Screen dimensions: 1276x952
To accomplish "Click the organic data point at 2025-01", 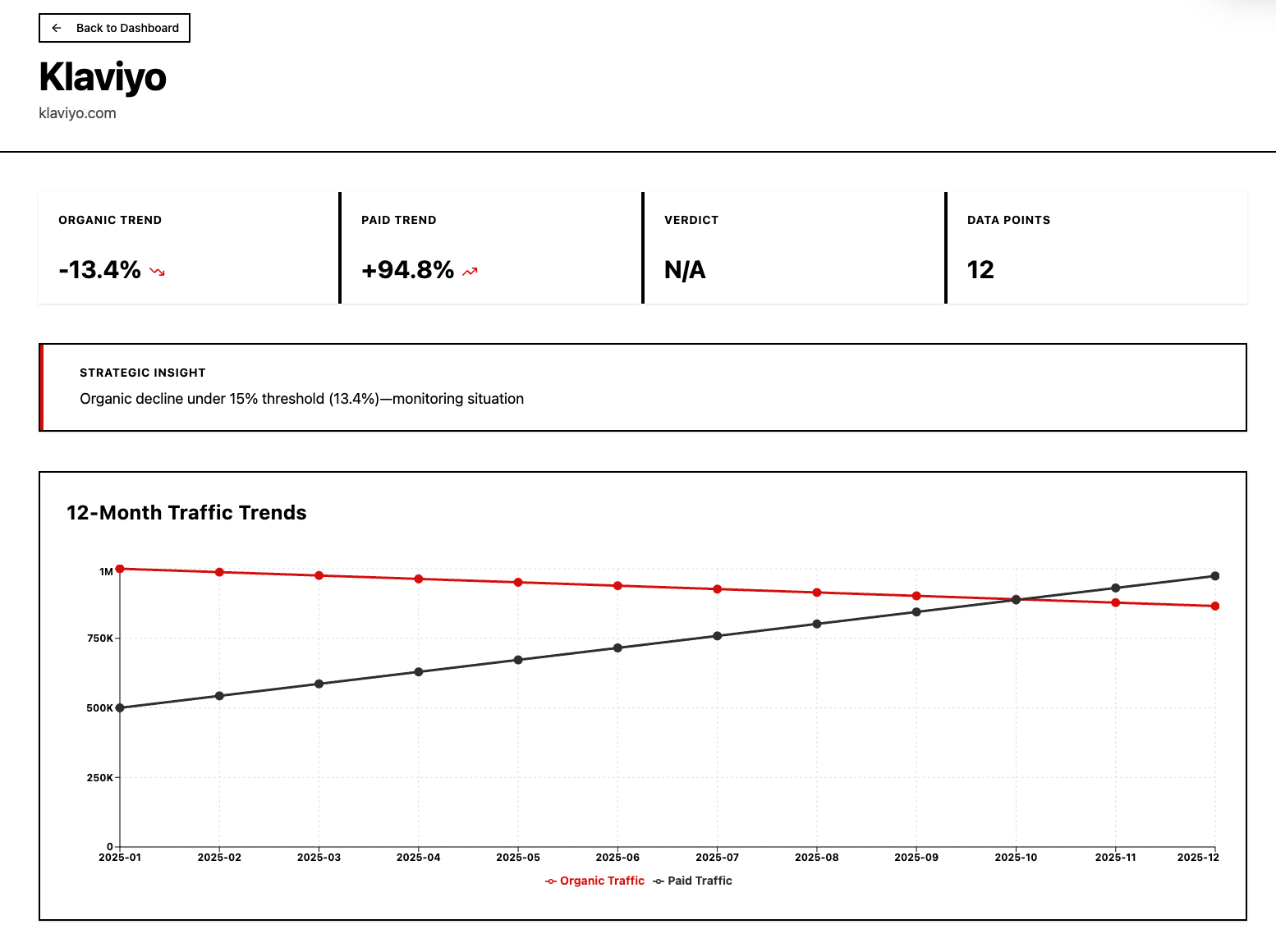I will click(x=120, y=569).
